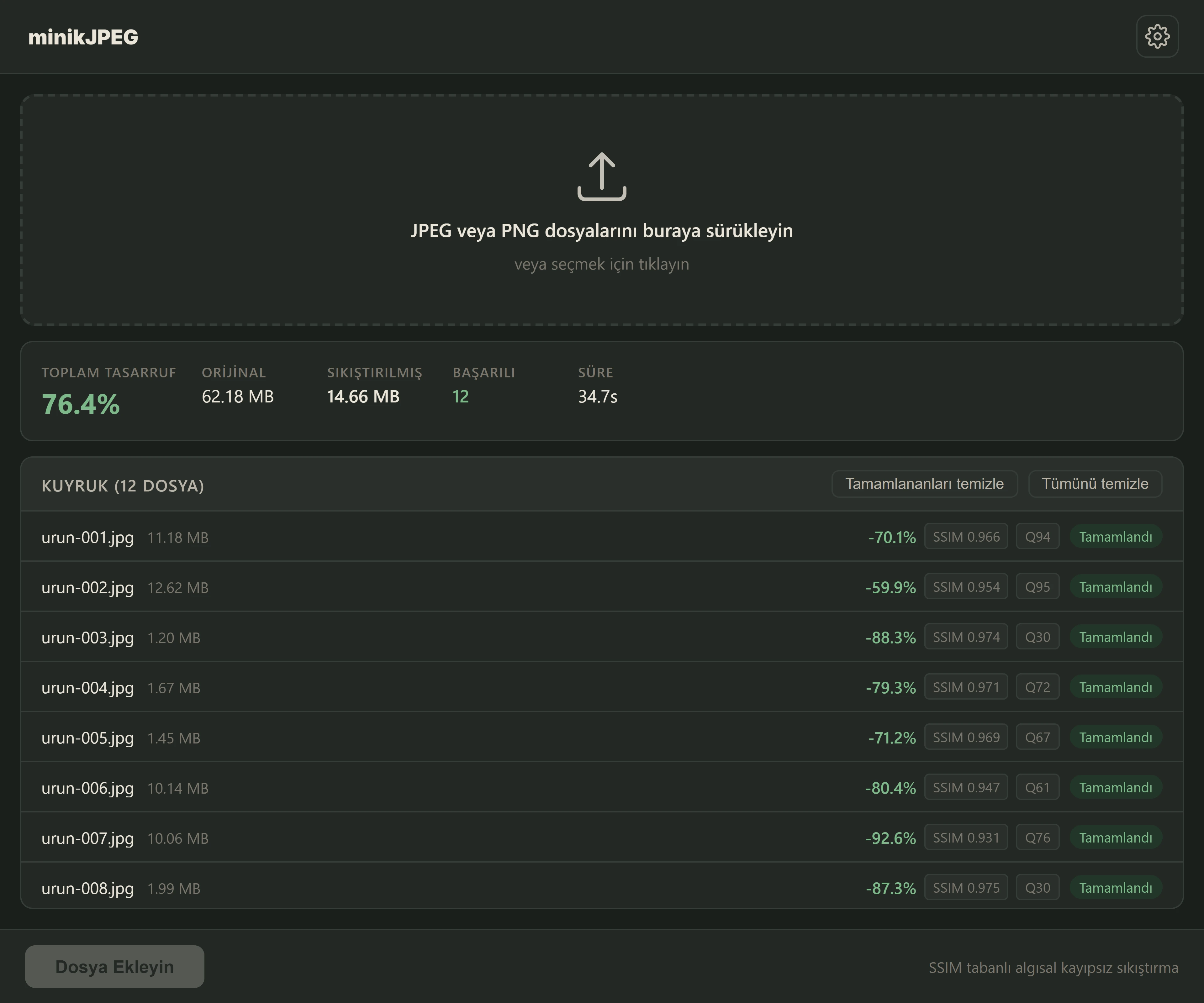
Task: Select urun-003.jpg file name
Action: [x=87, y=637]
